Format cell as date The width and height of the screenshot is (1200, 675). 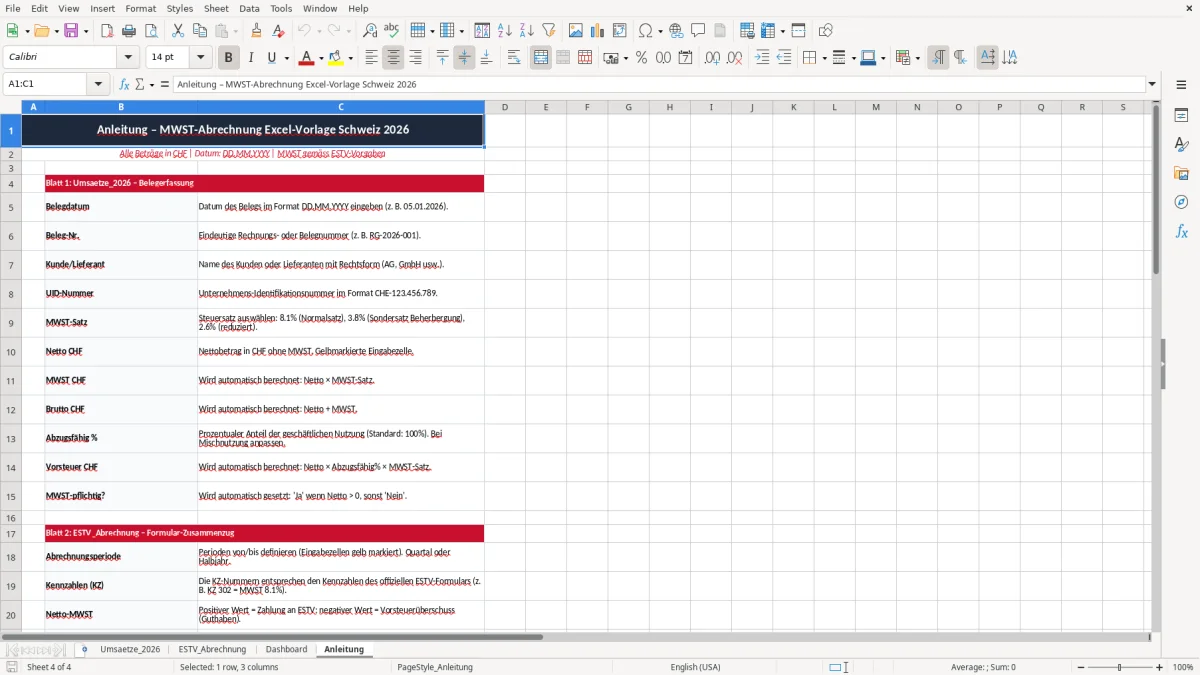[x=685, y=58]
